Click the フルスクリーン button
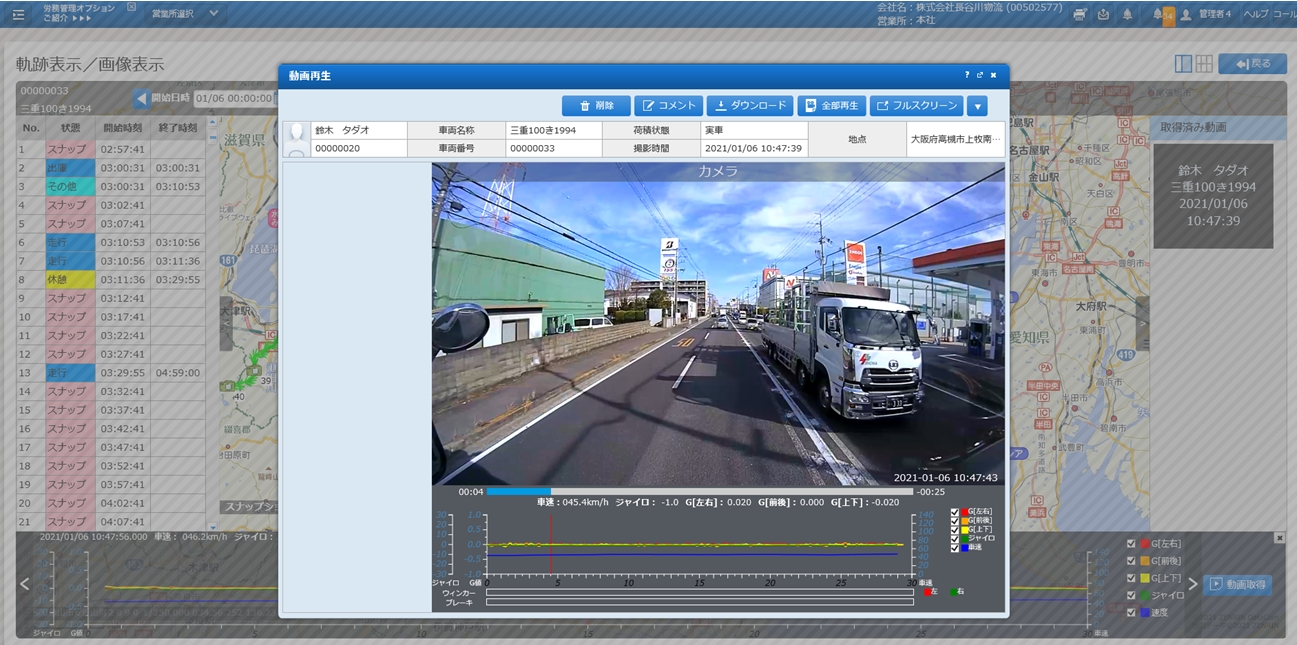Screen dimensions: 1297x645 pyautogui.click(x=916, y=106)
